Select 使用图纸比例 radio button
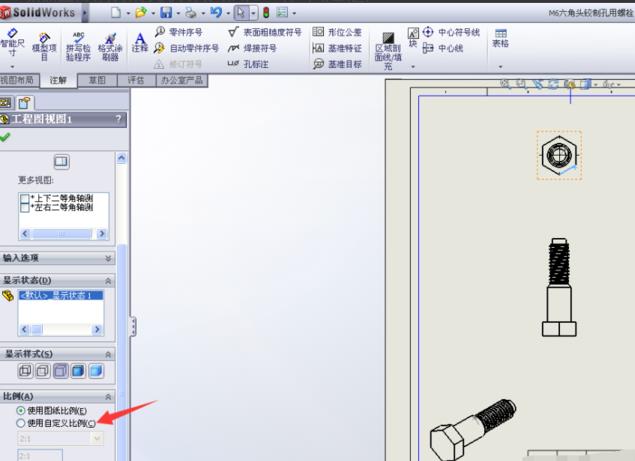The height and width of the screenshot is (461, 635). pyautogui.click(x=21, y=410)
